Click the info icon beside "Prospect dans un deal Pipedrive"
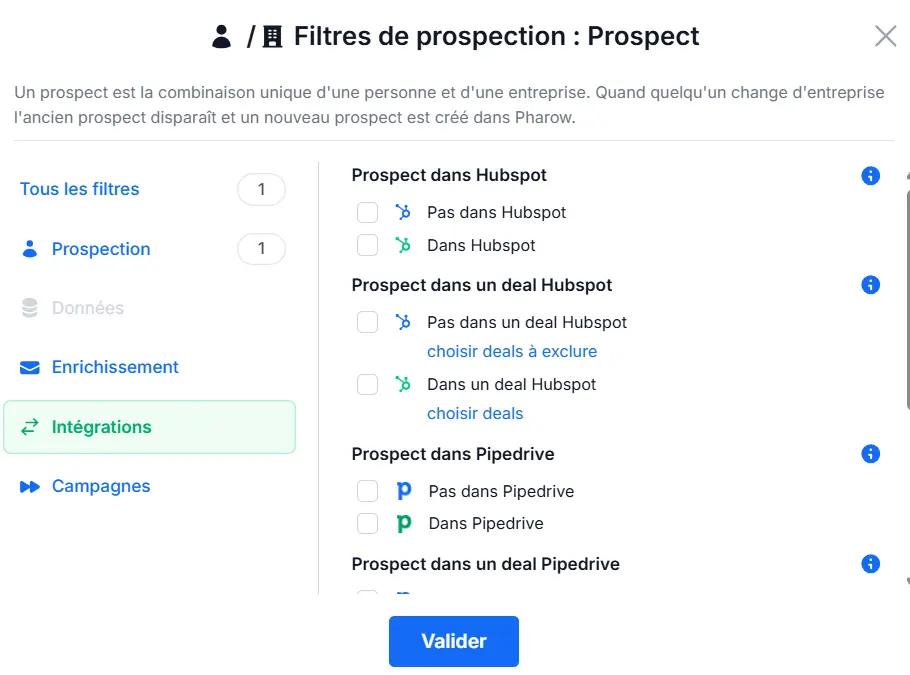910x675 pixels. (x=870, y=563)
